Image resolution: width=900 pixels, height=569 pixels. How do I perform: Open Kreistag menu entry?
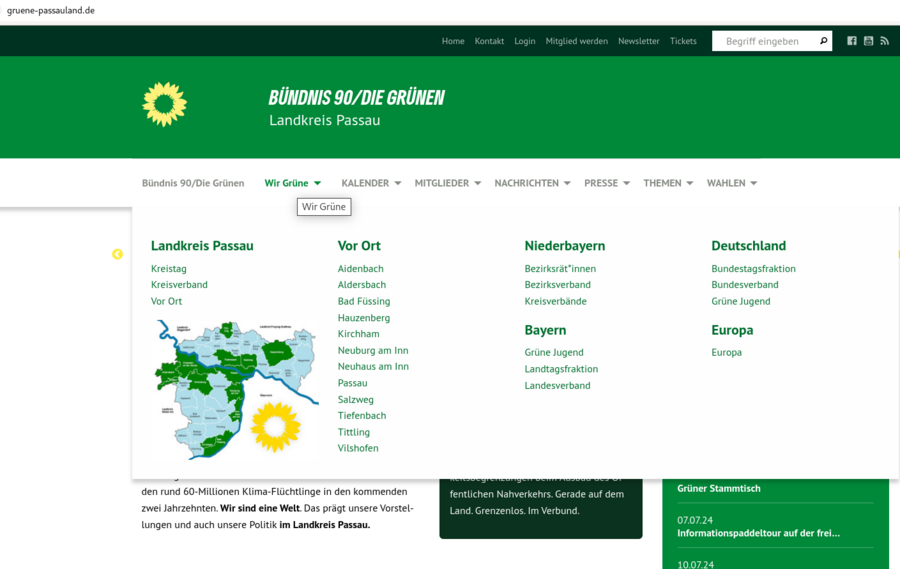(169, 269)
